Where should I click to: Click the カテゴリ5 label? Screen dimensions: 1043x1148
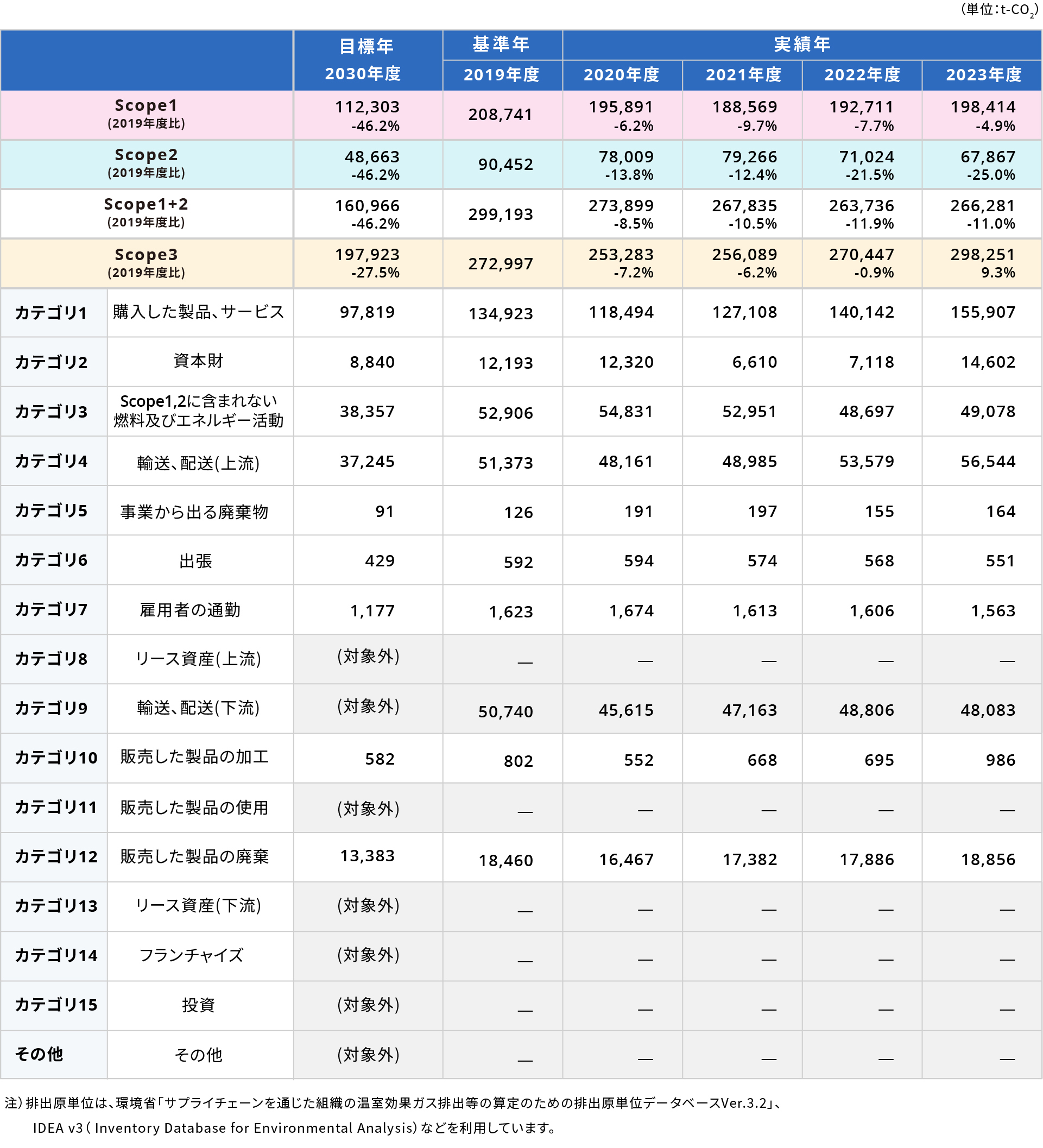tap(51, 512)
